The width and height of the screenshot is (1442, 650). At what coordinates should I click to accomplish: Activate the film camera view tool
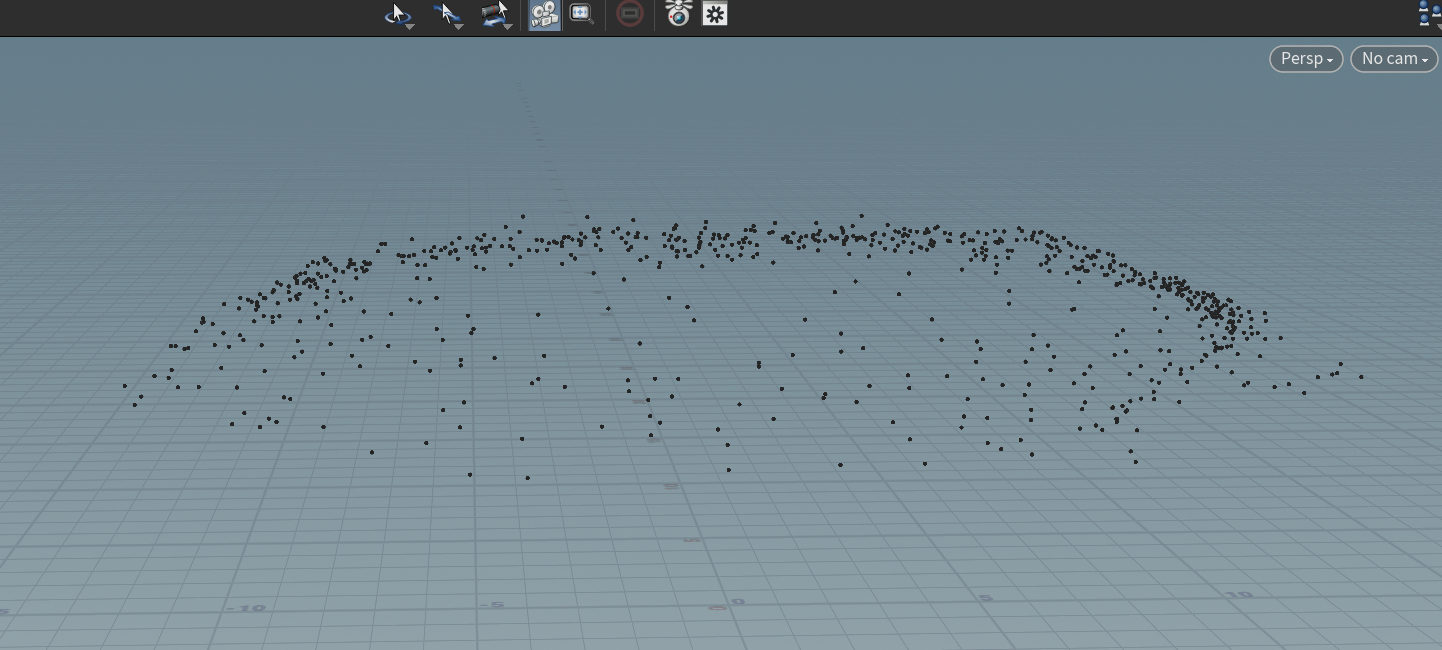[x=544, y=15]
